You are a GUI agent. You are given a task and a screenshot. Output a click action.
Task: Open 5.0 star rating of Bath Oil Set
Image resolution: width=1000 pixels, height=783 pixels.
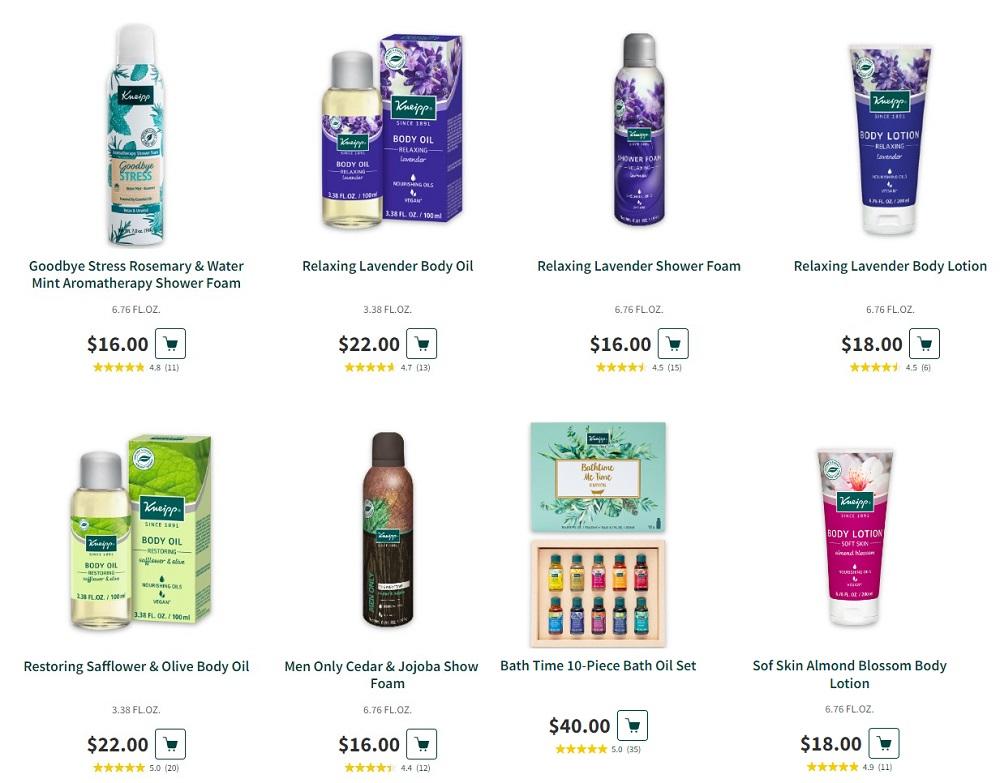pos(598,749)
